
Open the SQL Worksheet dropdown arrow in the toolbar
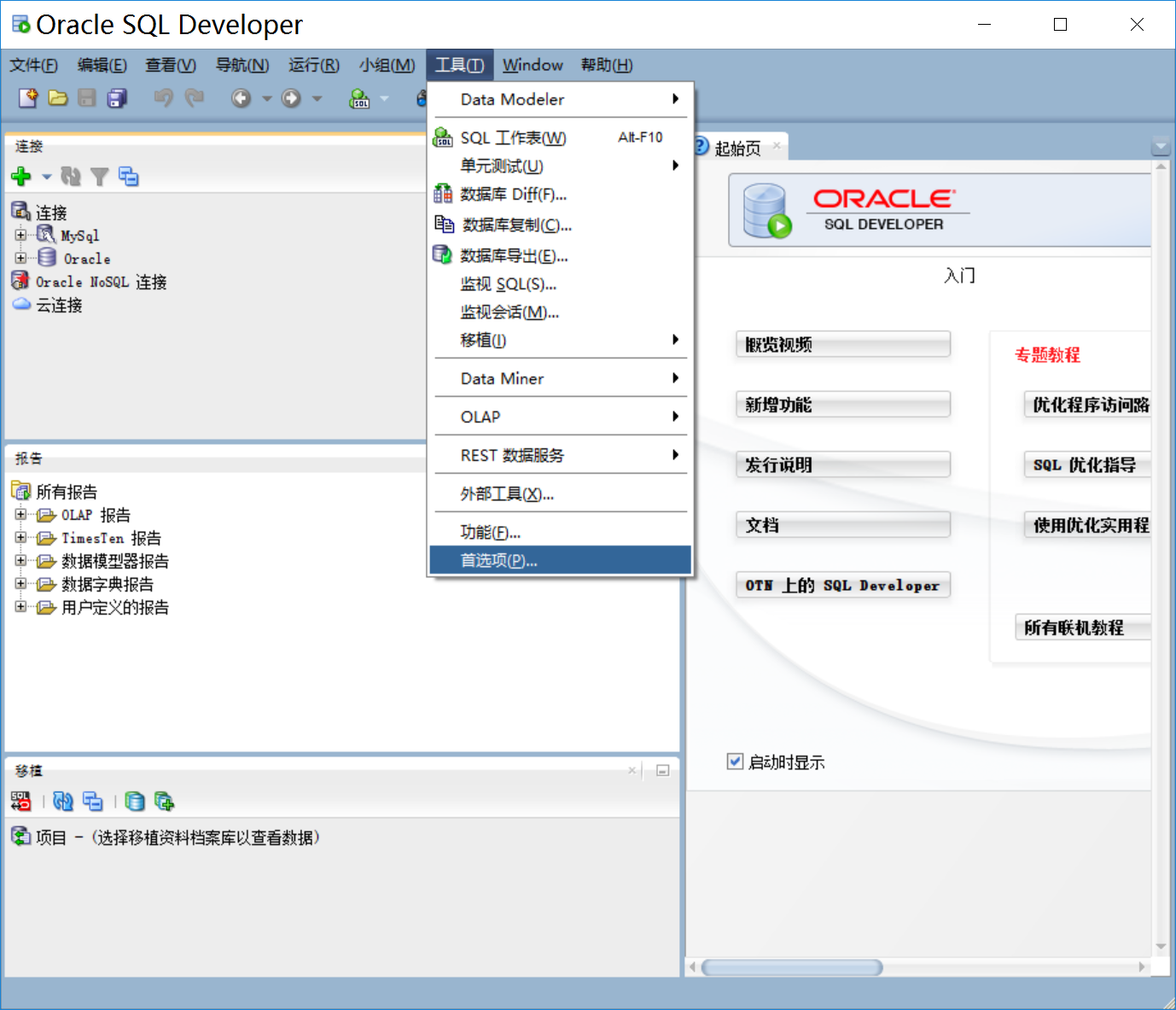(384, 99)
